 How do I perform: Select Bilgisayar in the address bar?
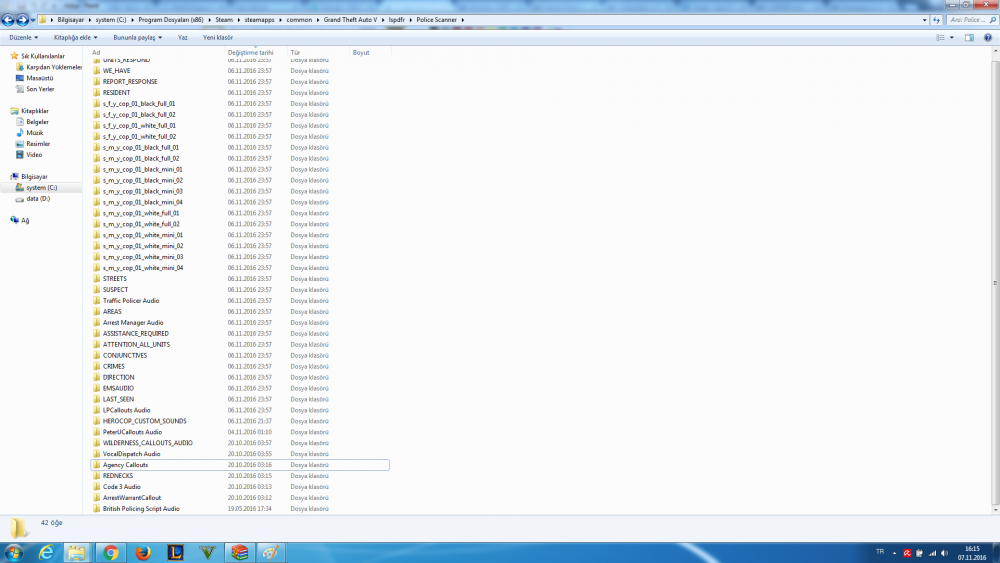pyautogui.click(x=71, y=20)
